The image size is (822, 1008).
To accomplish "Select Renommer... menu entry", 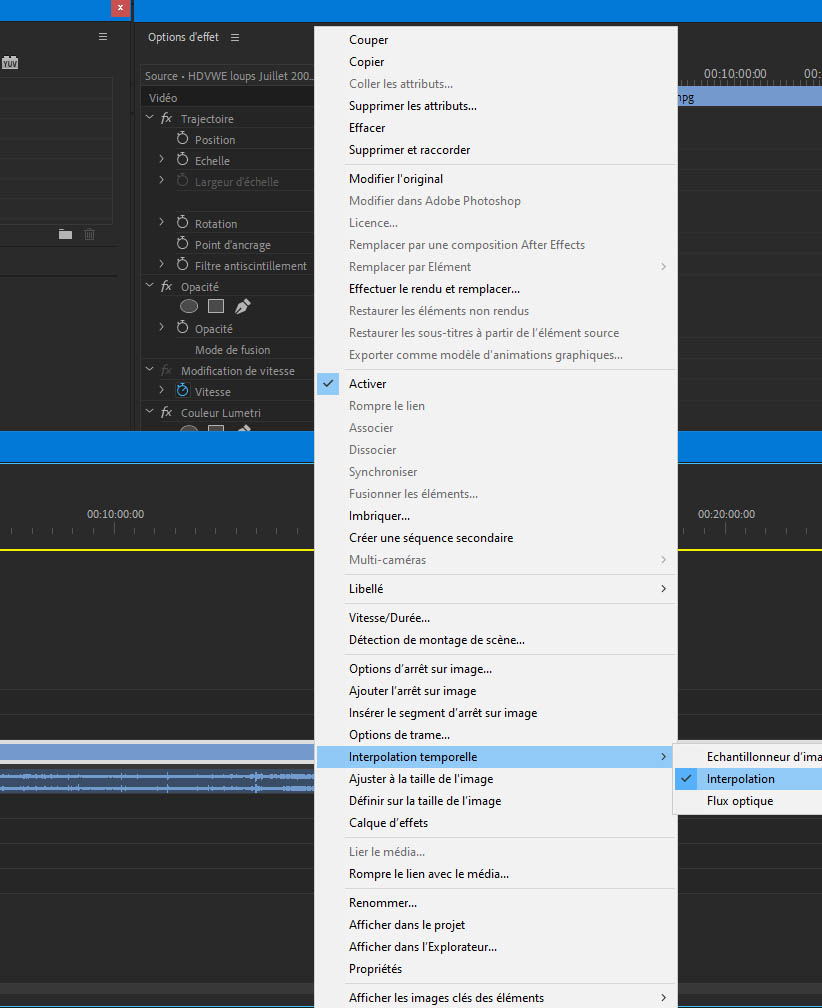I will click(496, 903).
